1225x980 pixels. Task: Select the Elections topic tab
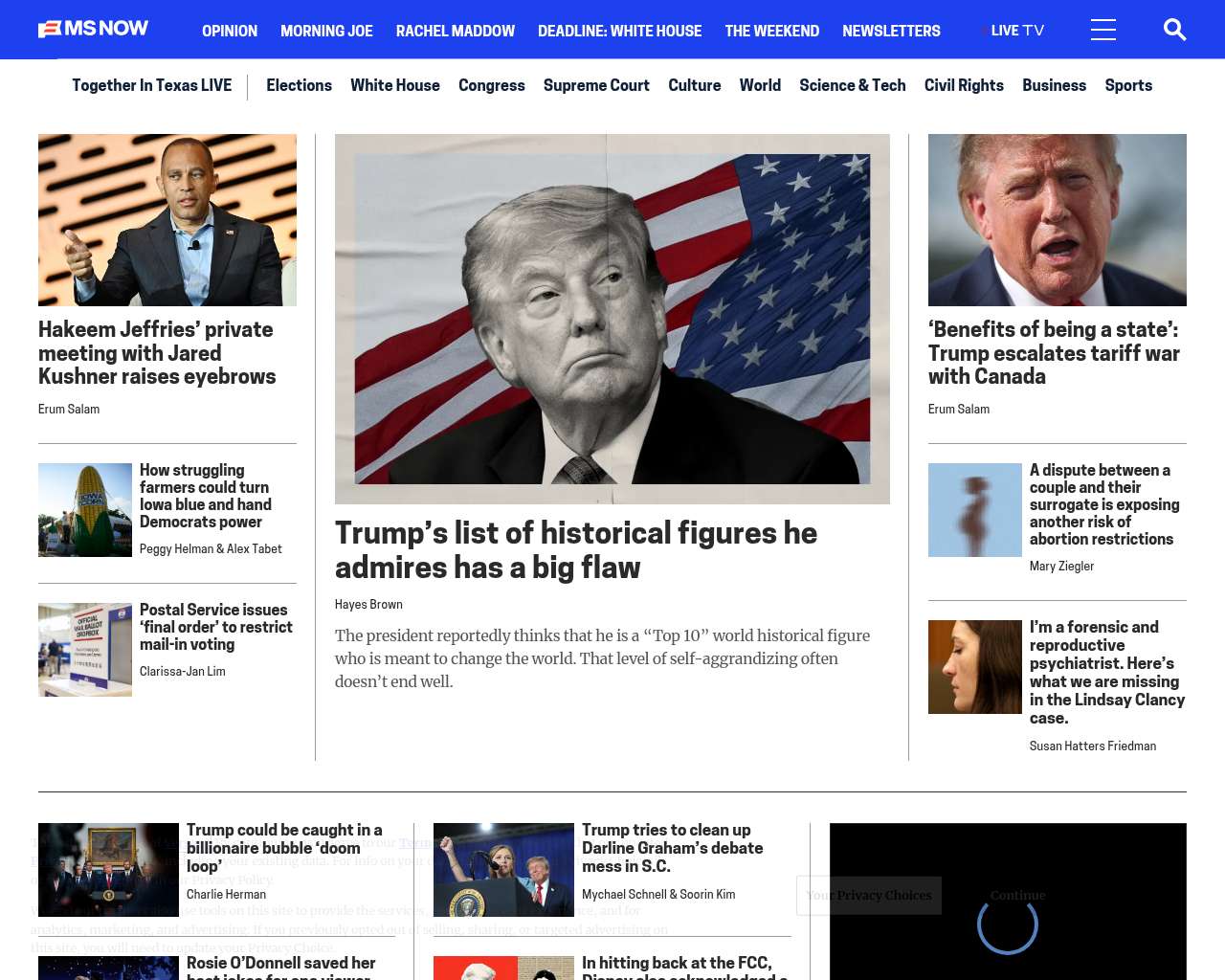click(299, 85)
